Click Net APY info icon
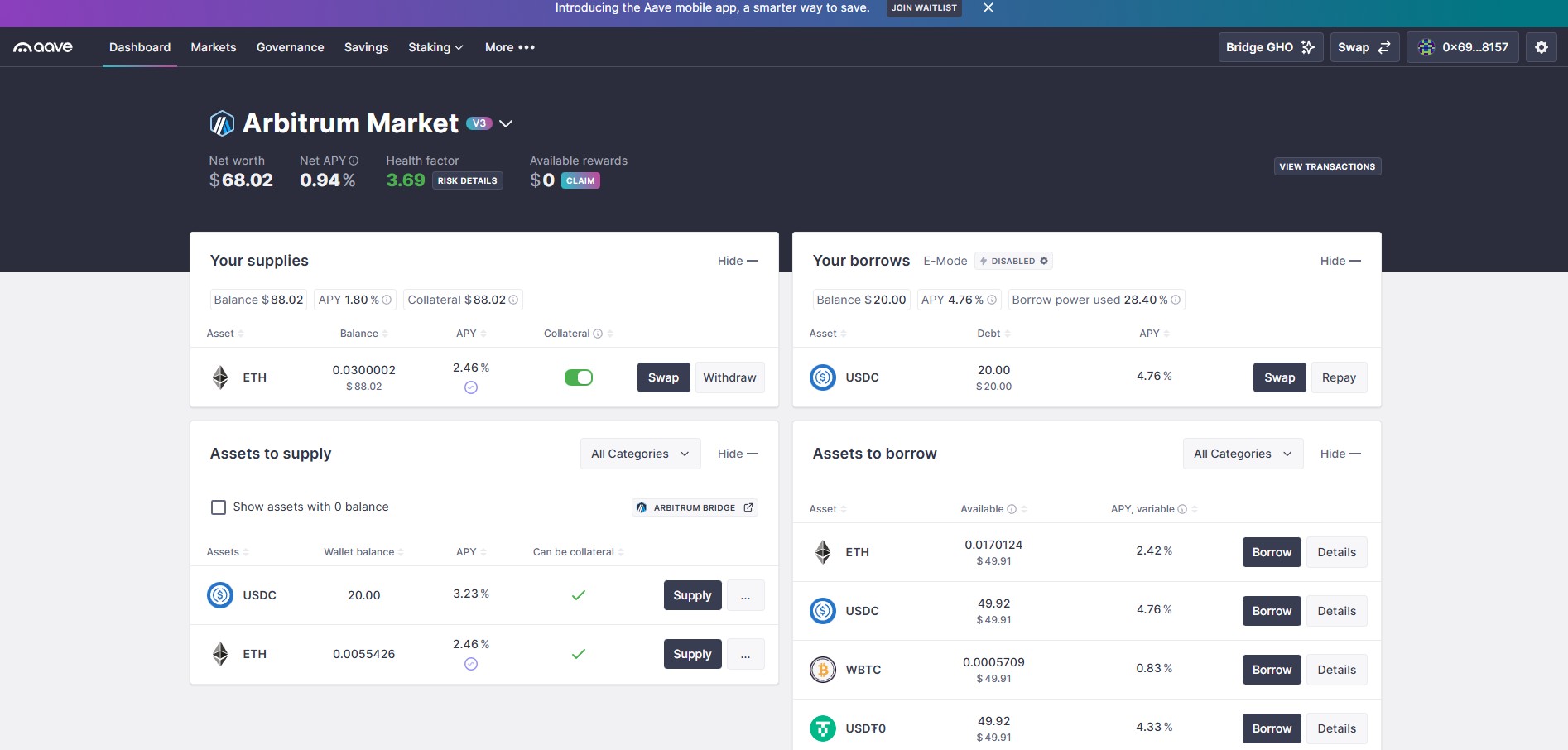Viewport: 1568px width, 750px height. tap(354, 161)
